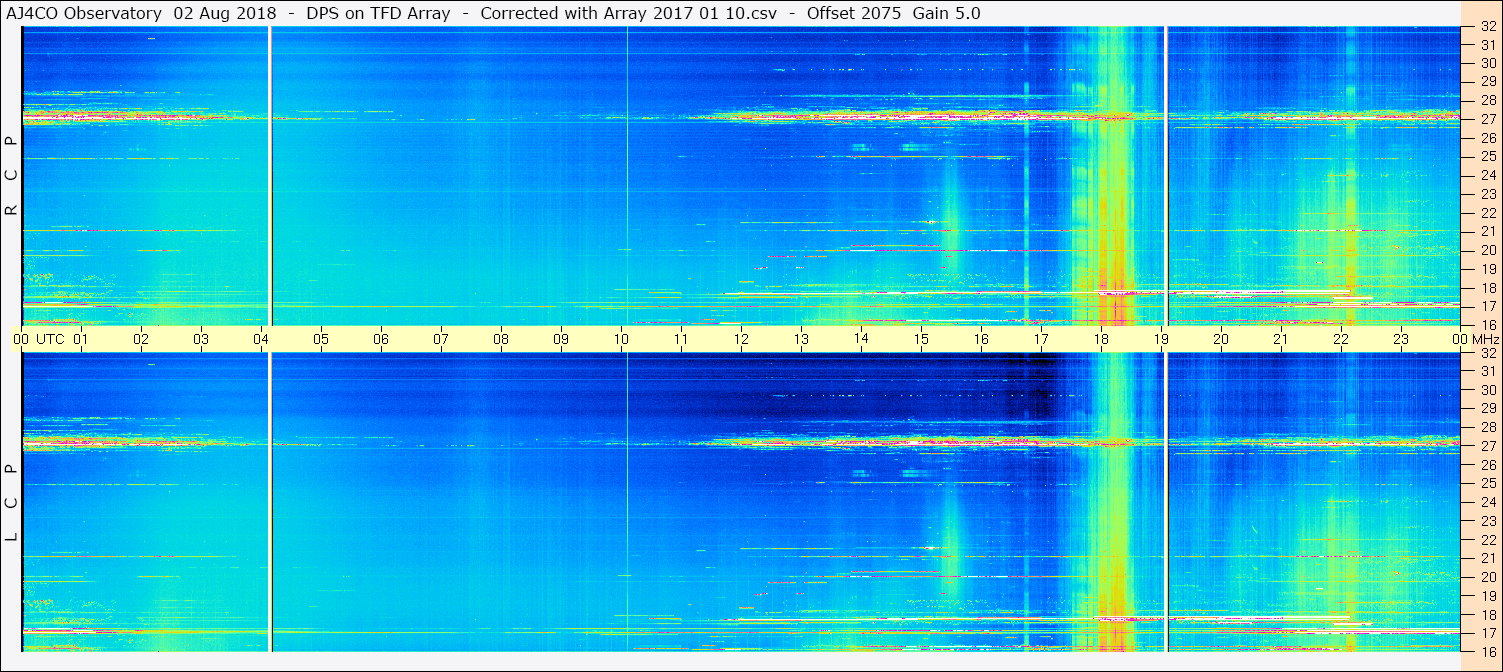The width and height of the screenshot is (1503, 672).
Task: Select the 08 hour mark on time axis
Action: click(x=501, y=339)
